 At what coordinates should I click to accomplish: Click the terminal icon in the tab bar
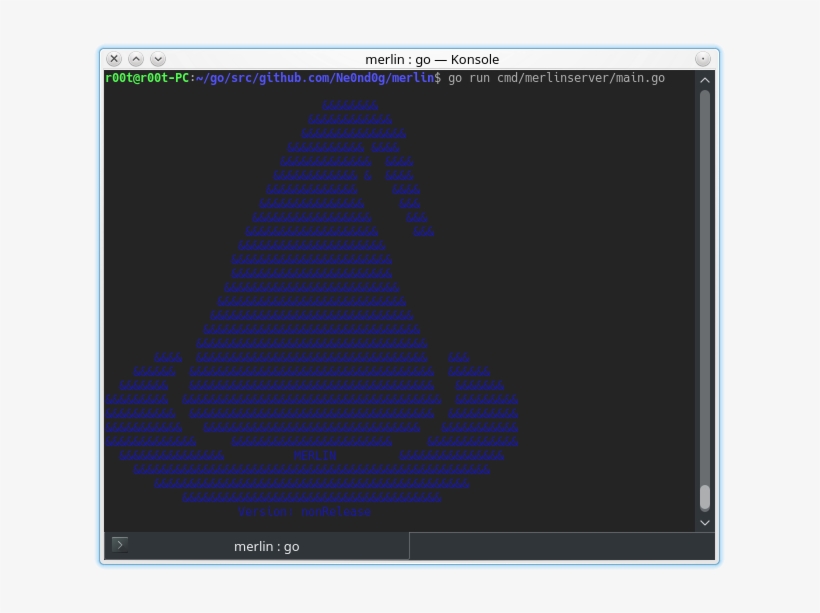(120, 545)
